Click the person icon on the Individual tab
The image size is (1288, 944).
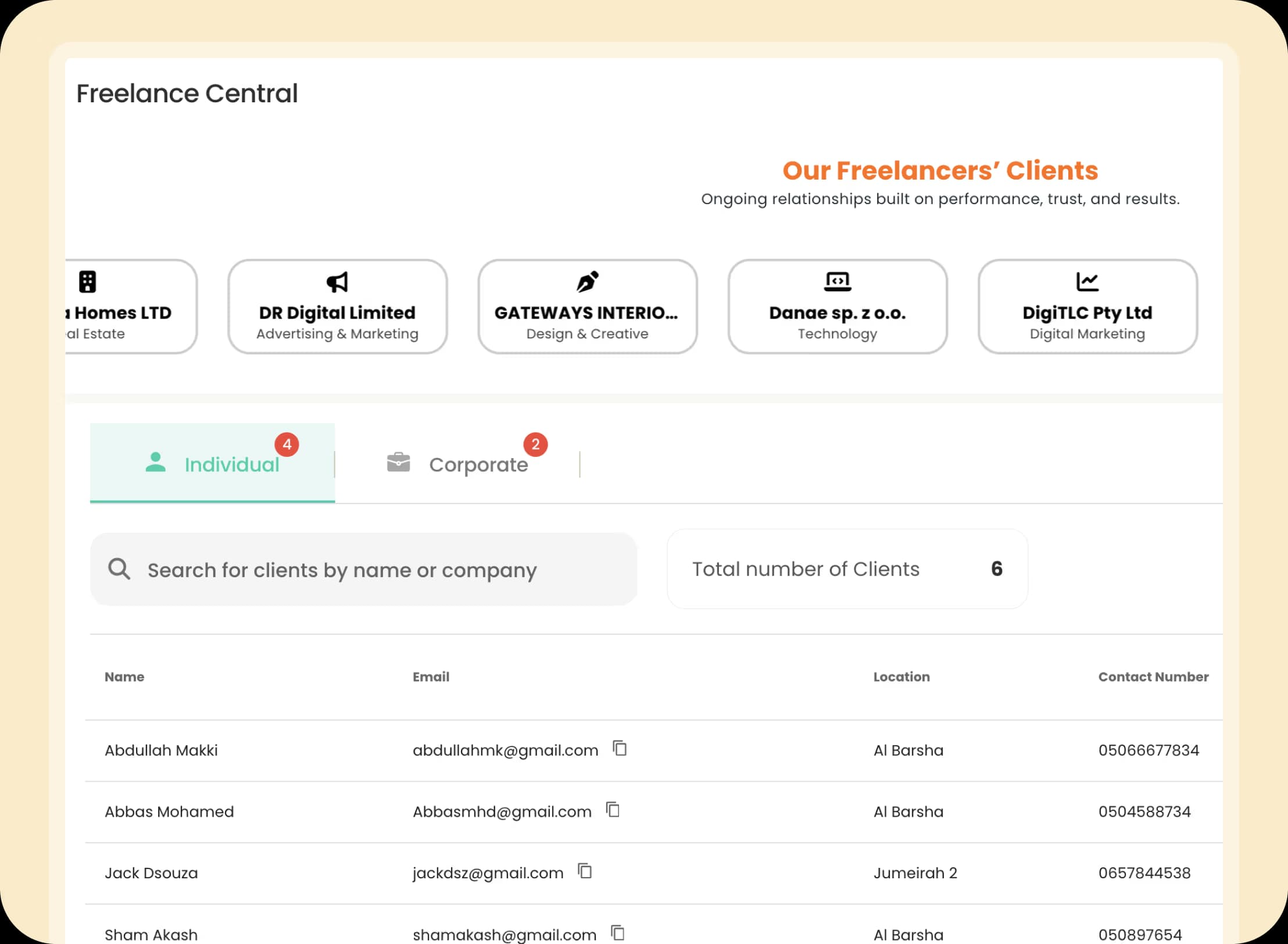155,463
